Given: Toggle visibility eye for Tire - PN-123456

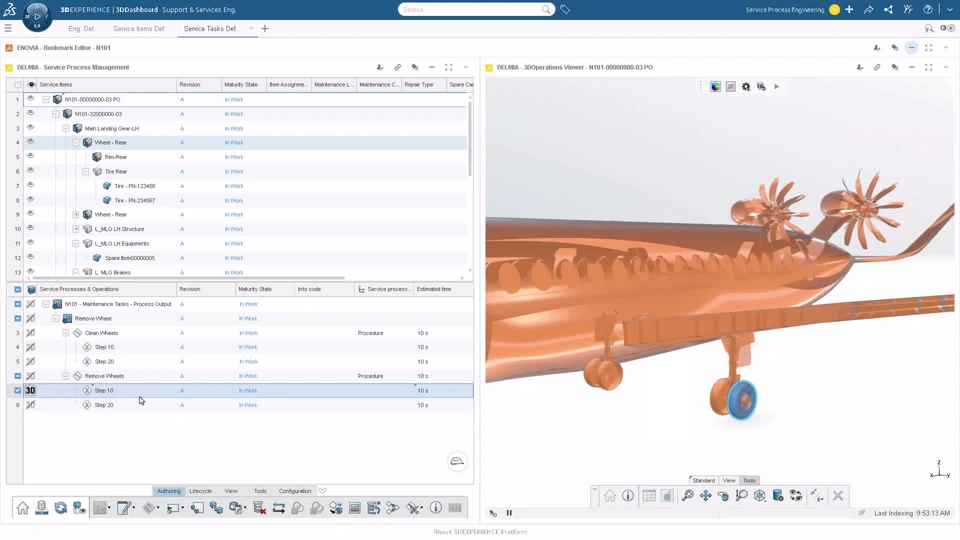Looking at the screenshot, I should pyautogui.click(x=31, y=186).
